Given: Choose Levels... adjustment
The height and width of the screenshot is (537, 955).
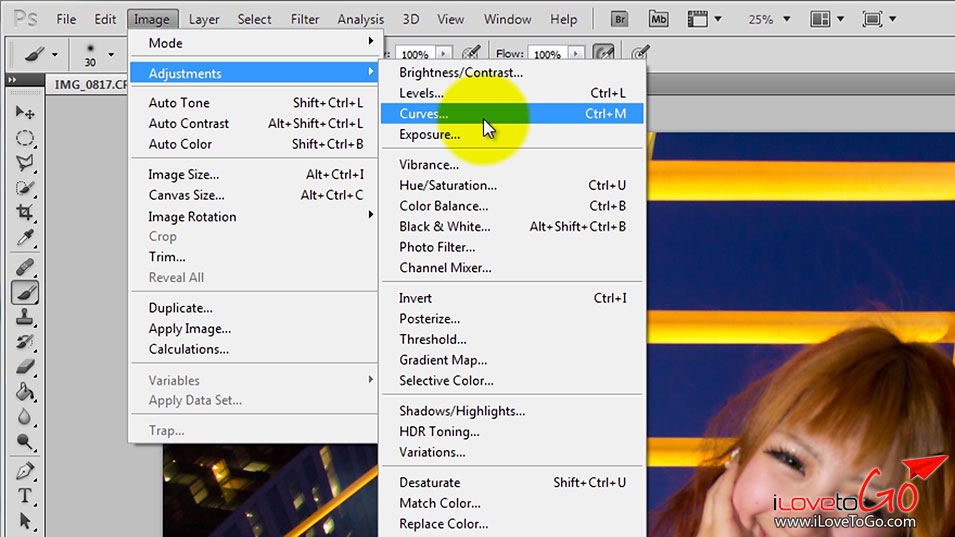Looking at the screenshot, I should [x=512, y=93].
